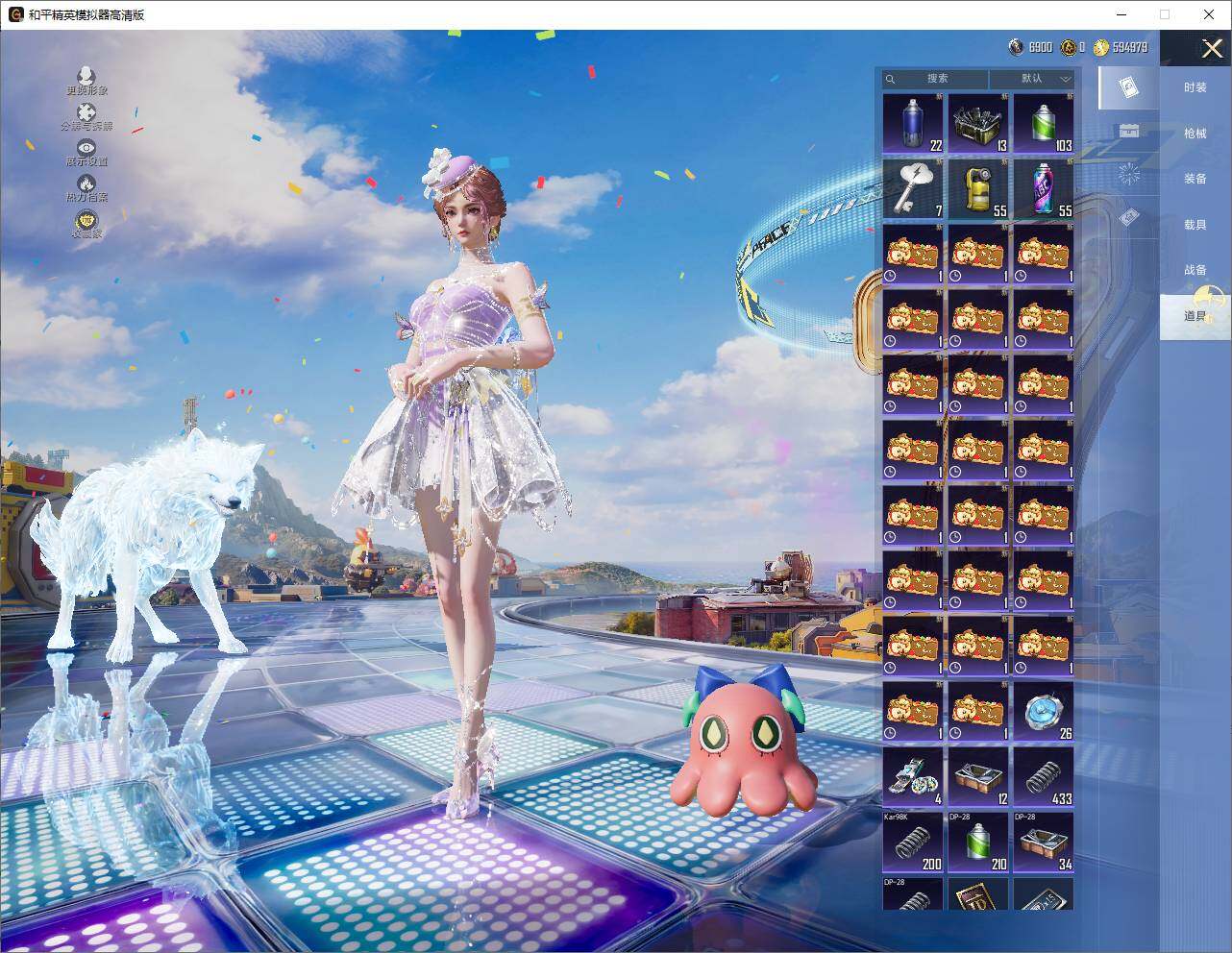
Task: Minimize the 和平精英模拟器 window
Action: pyautogui.click(x=1121, y=14)
